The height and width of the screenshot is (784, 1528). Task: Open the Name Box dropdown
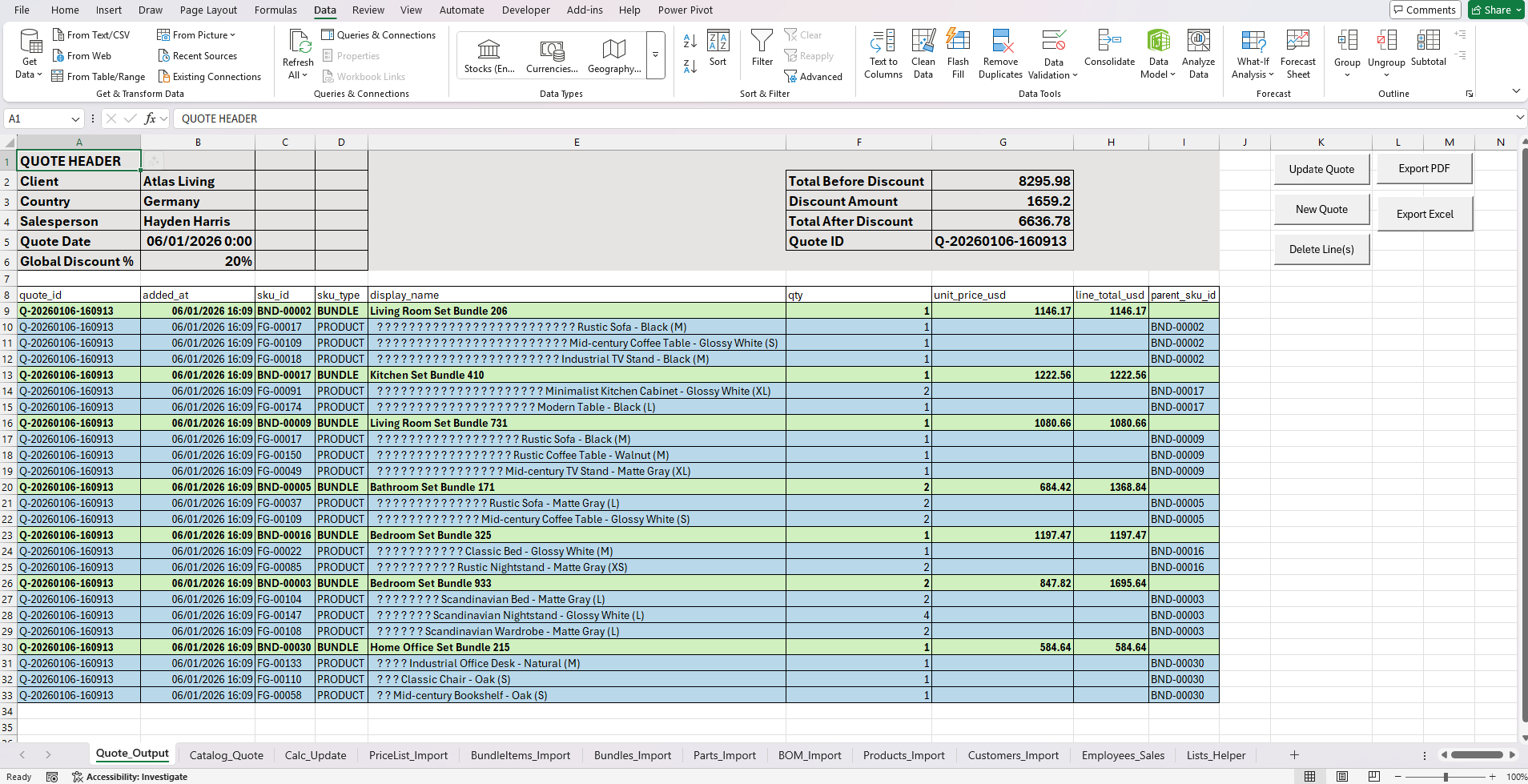point(74,118)
